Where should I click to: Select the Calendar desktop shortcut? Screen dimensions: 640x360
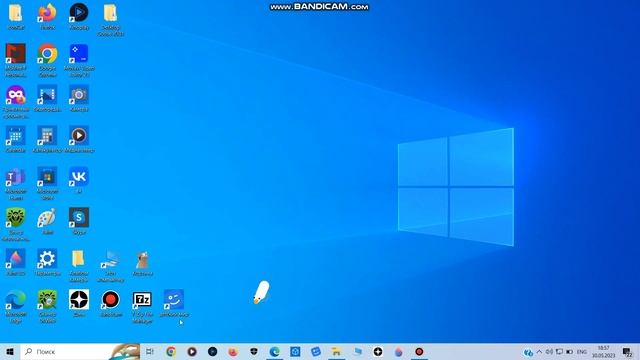(x=16, y=139)
